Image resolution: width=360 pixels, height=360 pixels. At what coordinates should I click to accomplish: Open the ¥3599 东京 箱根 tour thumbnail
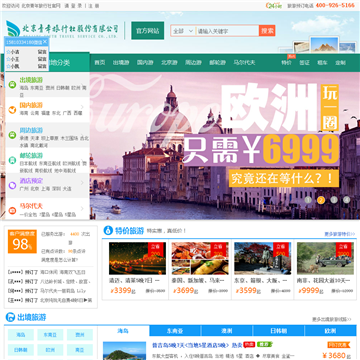pos(263,258)
